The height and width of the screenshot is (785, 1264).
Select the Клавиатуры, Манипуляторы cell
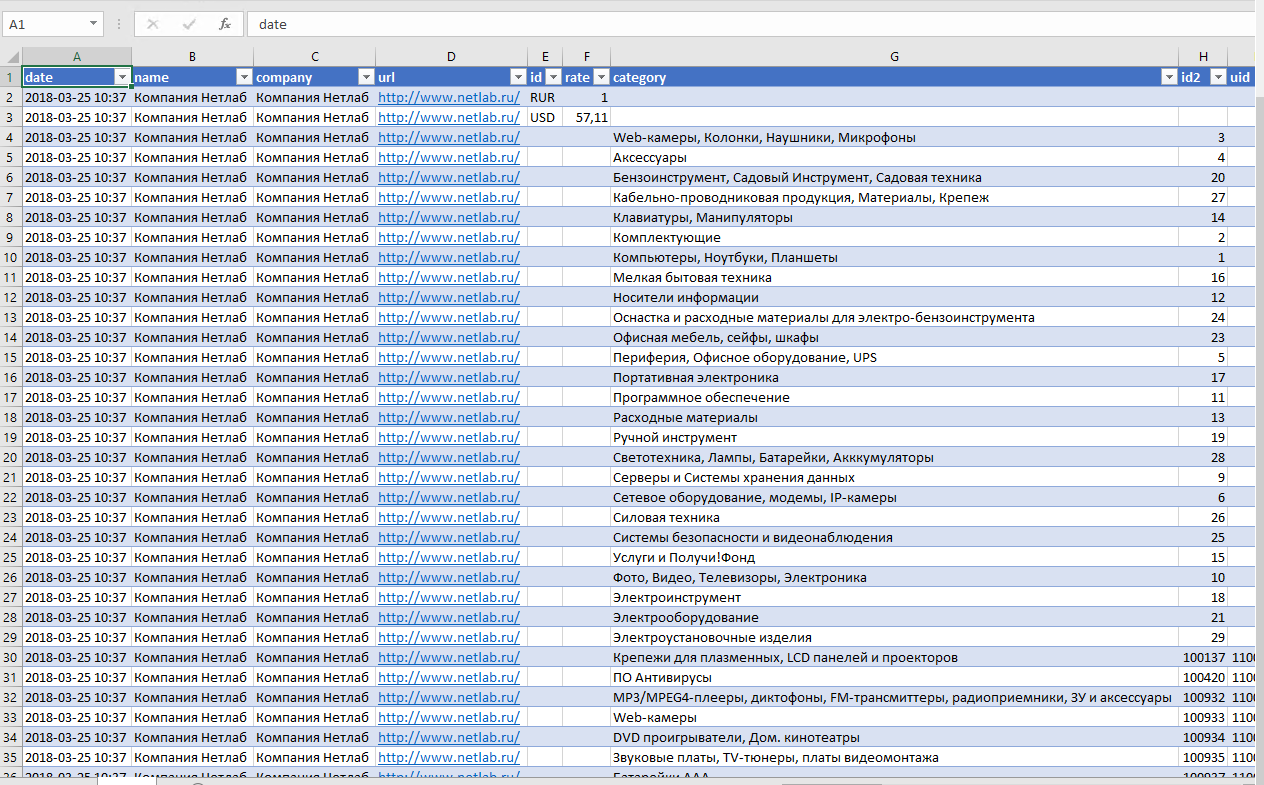point(894,217)
